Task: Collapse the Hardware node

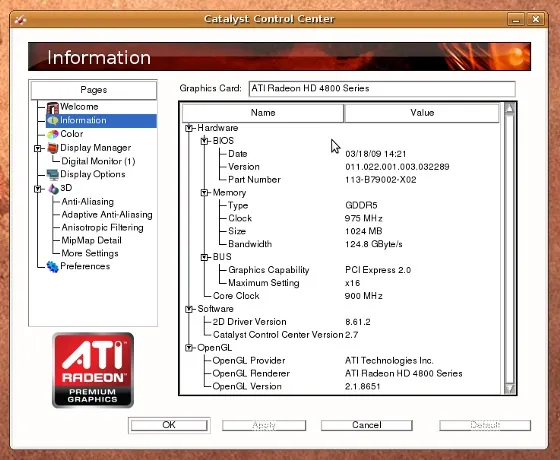Action: 189,128
